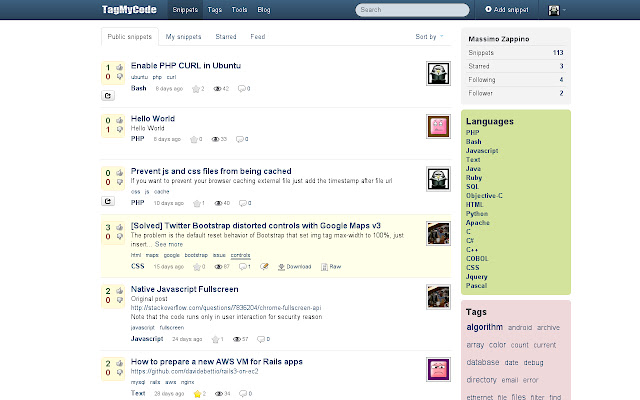Upvote the Enable PHP CURL in Ubuntu snippet
This screenshot has height=400, width=640.
[120, 68]
